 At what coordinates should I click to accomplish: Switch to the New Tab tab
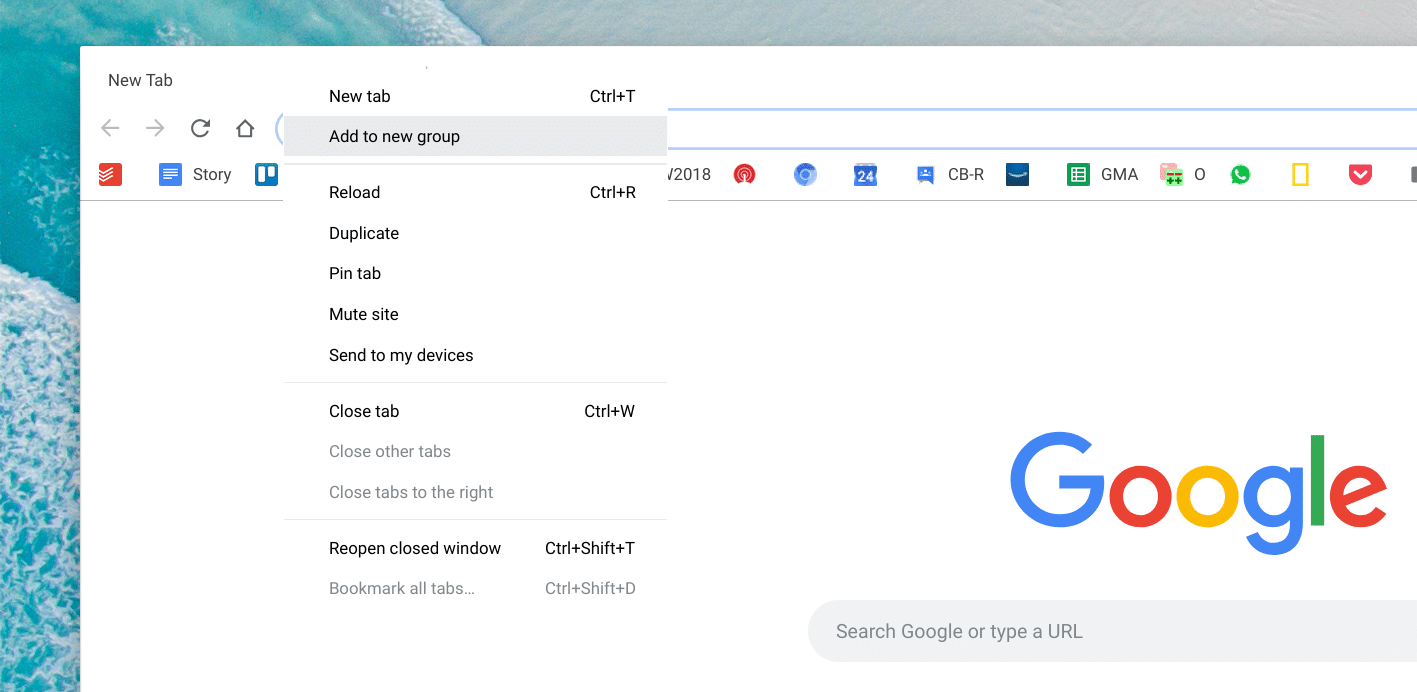coord(140,80)
